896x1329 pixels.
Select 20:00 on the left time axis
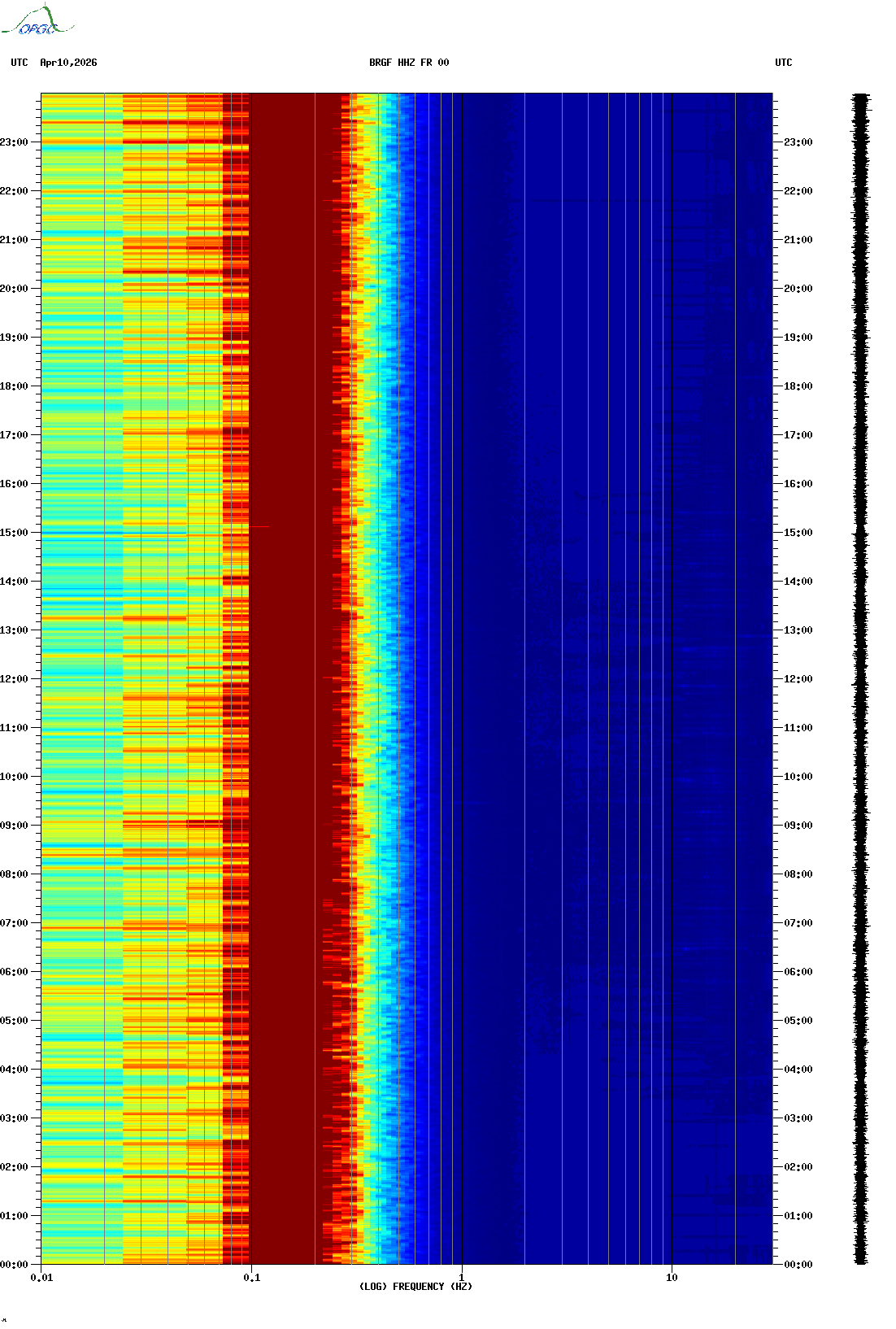pos(14,289)
